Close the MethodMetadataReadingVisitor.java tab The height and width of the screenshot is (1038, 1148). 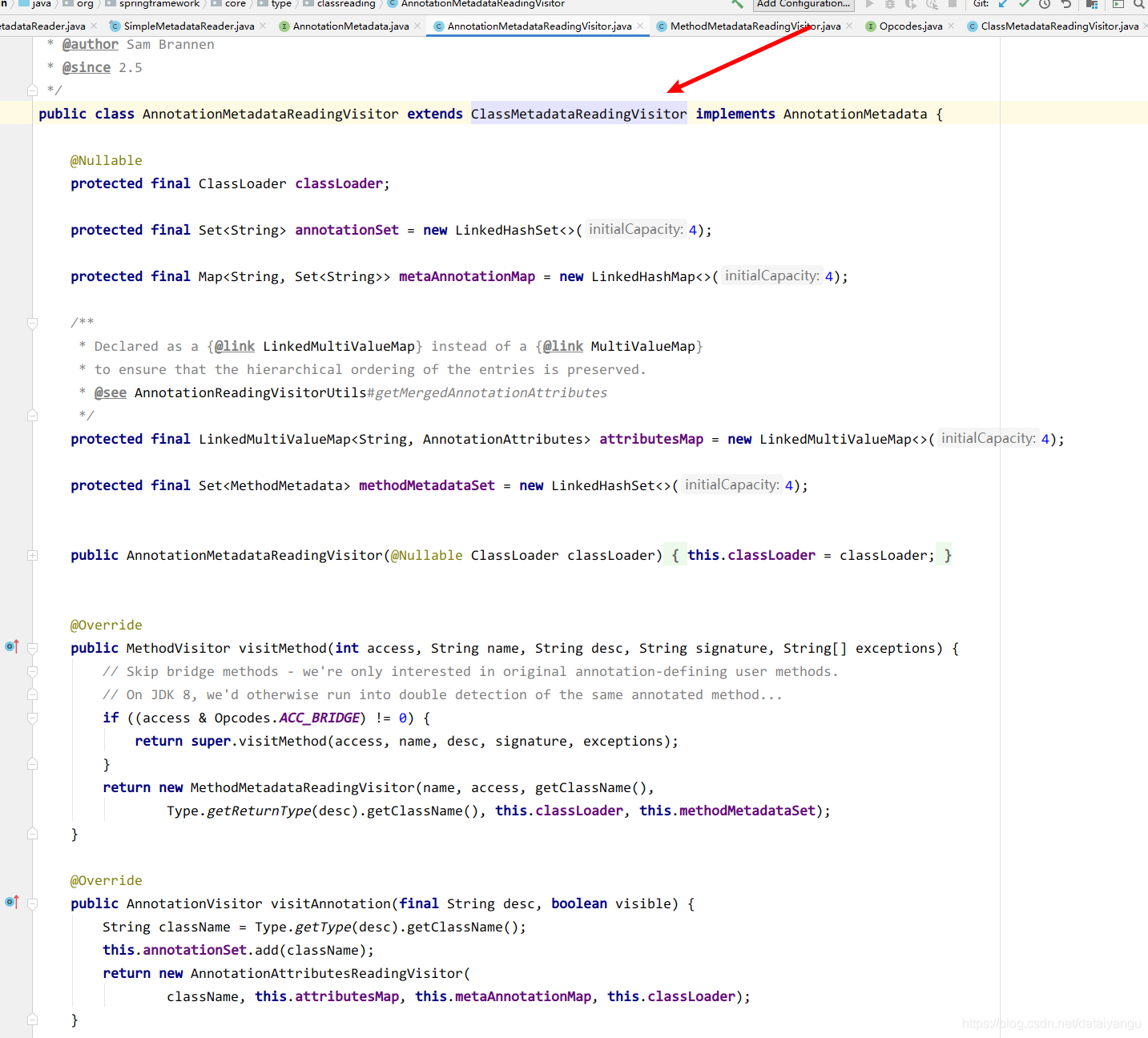pyautogui.click(x=849, y=26)
